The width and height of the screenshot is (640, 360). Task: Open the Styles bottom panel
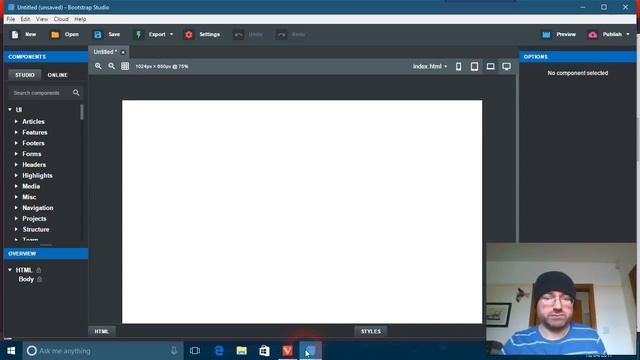tap(371, 331)
